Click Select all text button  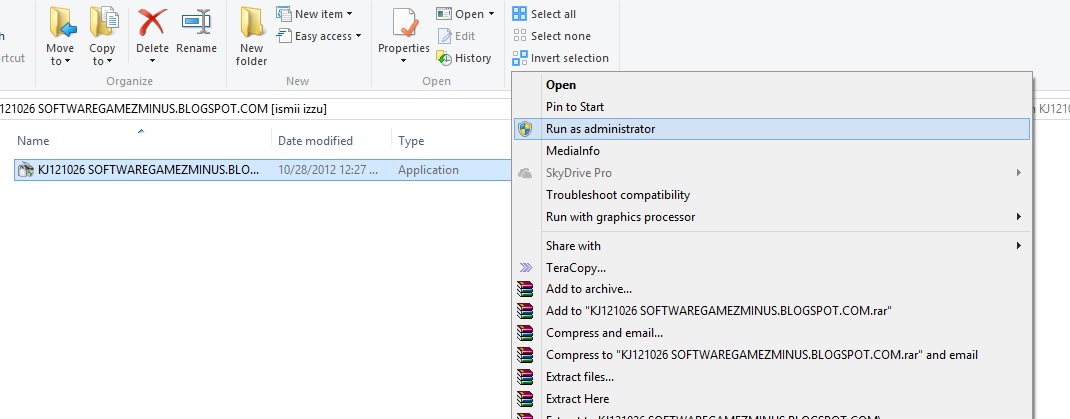(x=553, y=14)
